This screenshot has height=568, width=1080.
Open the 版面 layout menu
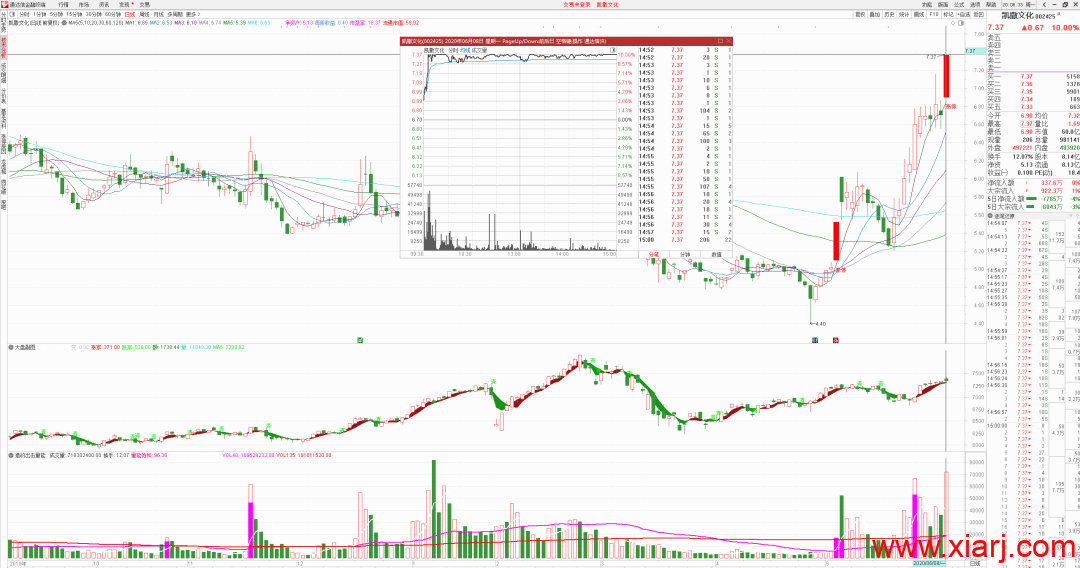943,4
